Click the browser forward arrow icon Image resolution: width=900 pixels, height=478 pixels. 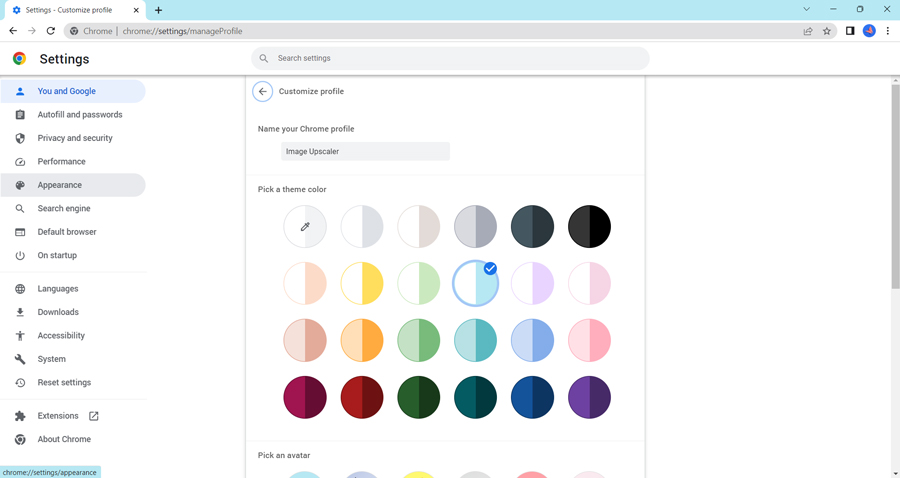32,31
